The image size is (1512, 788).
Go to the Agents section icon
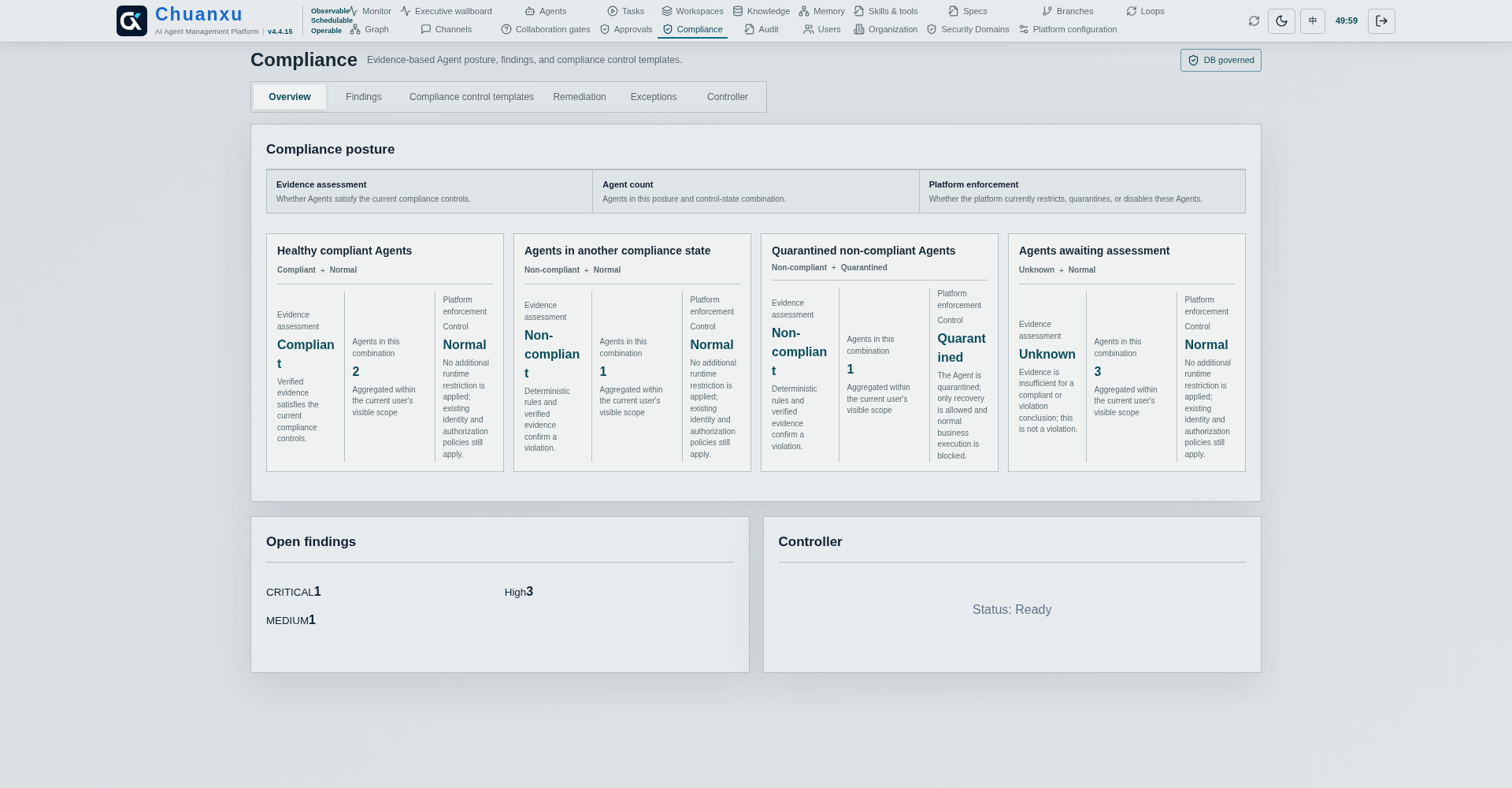[x=530, y=11]
